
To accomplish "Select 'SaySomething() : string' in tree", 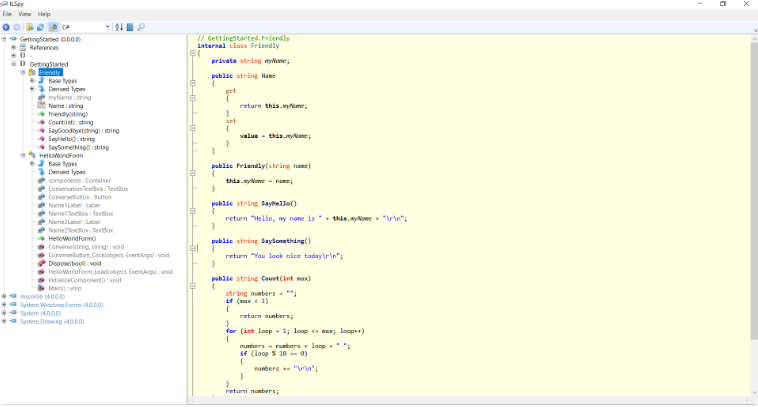I will coord(78,147).
